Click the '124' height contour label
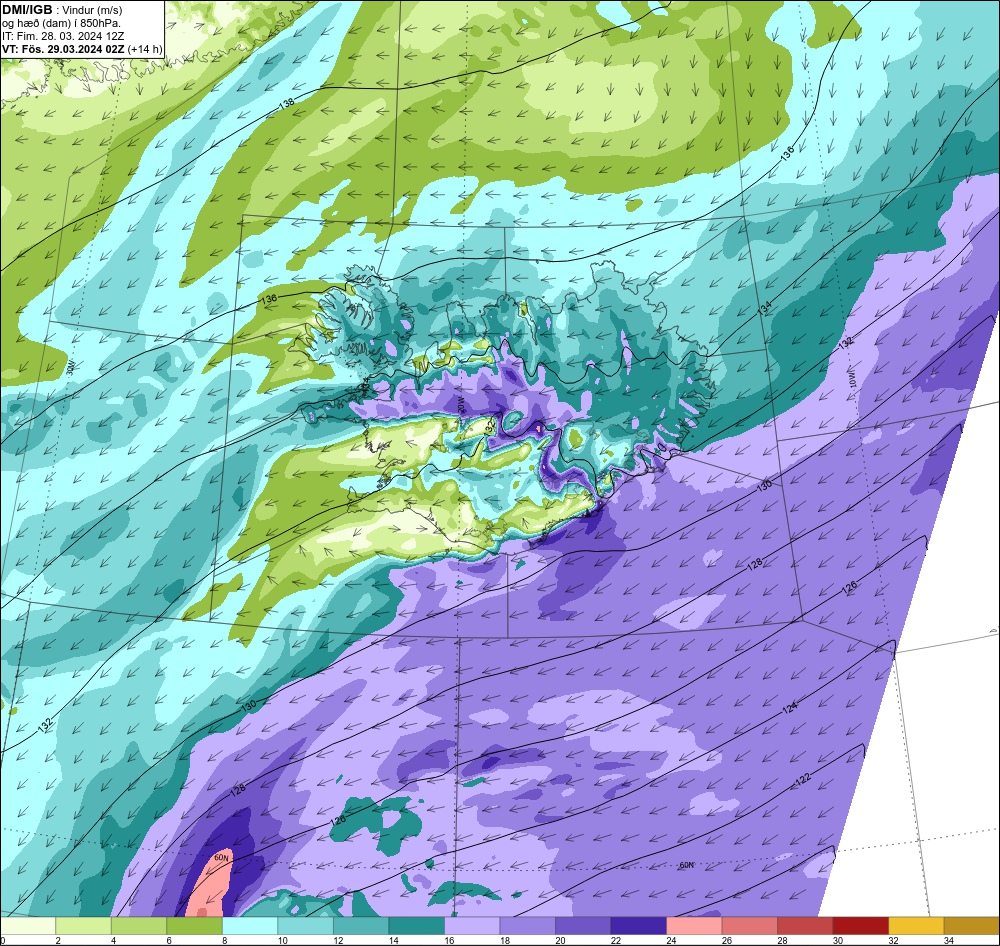The height and width of the screenshot is (946, 1000). click(790, 706)
